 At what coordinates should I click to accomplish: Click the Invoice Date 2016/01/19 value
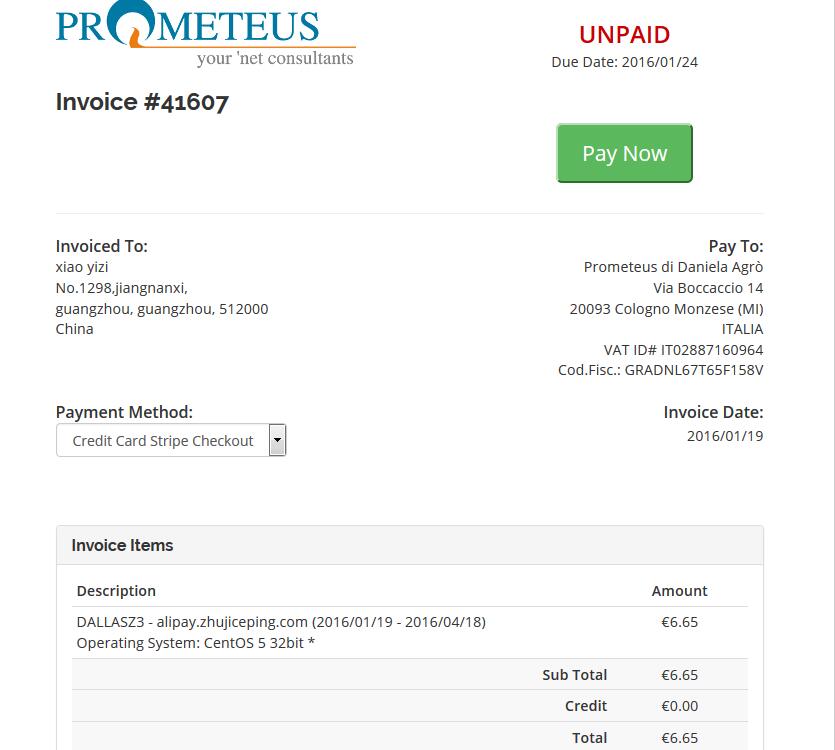tap(725, 436)
